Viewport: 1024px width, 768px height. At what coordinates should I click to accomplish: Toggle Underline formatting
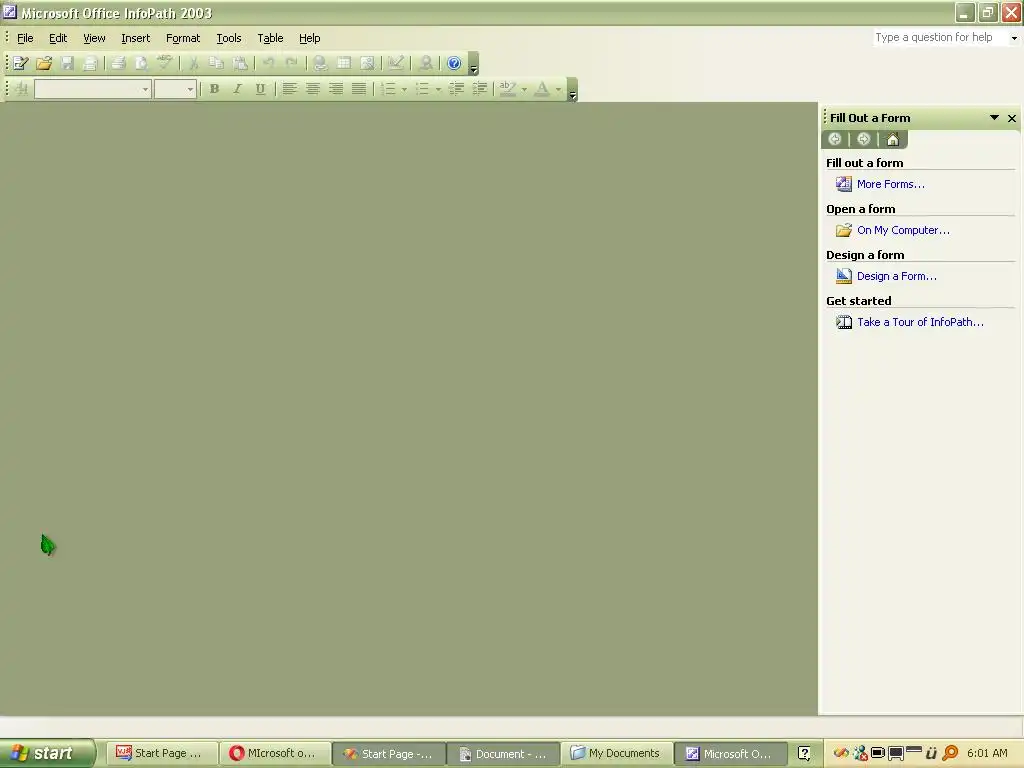(260, 89)
